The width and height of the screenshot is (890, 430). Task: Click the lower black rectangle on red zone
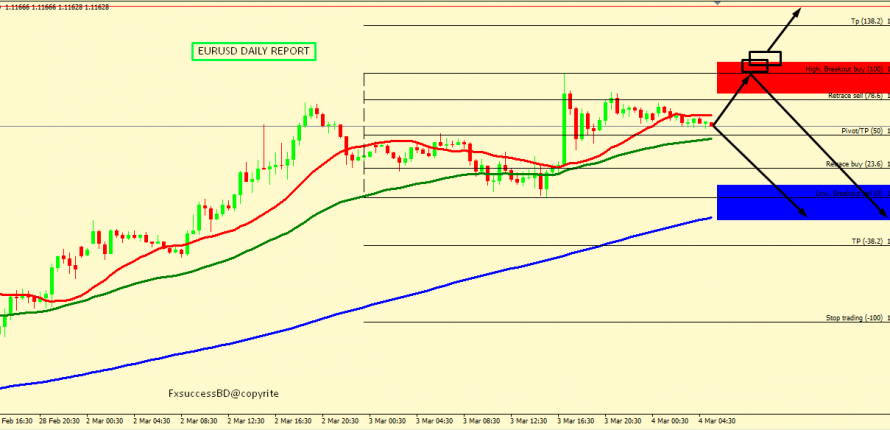click(754, 66)
